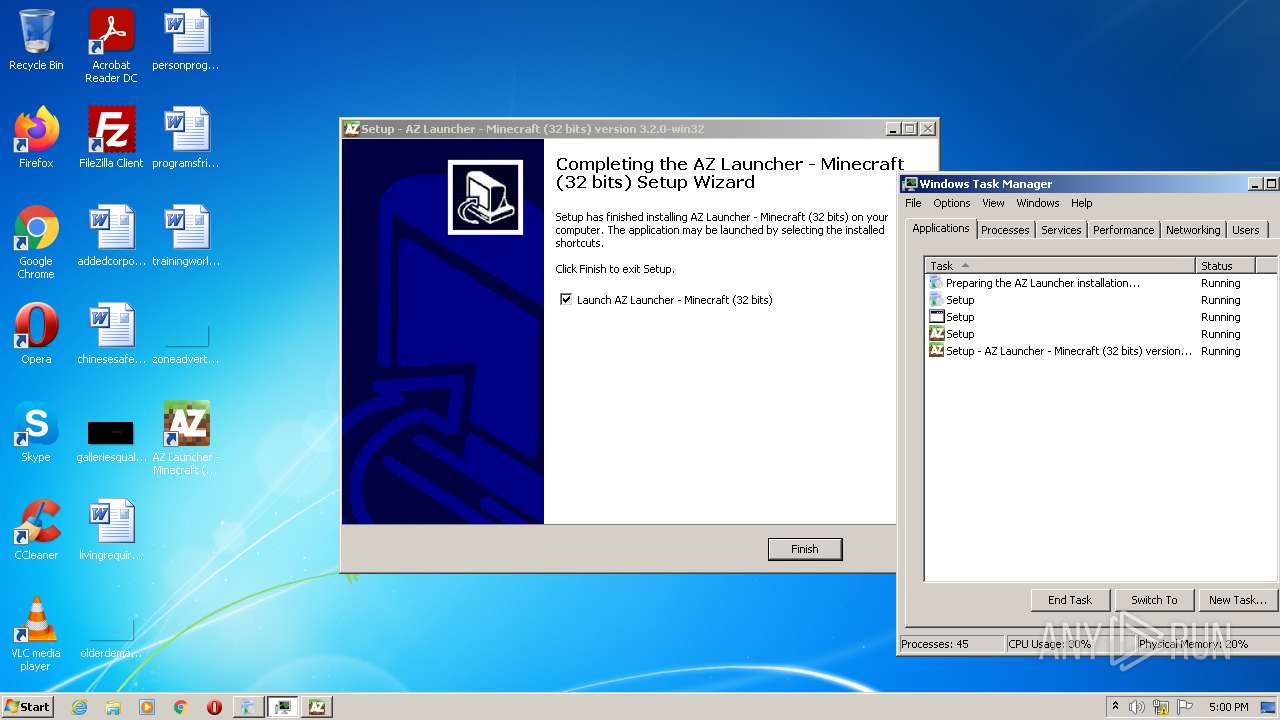Click the Processes: 45 status bar entry
The width and height of the screenshot is (1280, 720).
tap(951, 644)
